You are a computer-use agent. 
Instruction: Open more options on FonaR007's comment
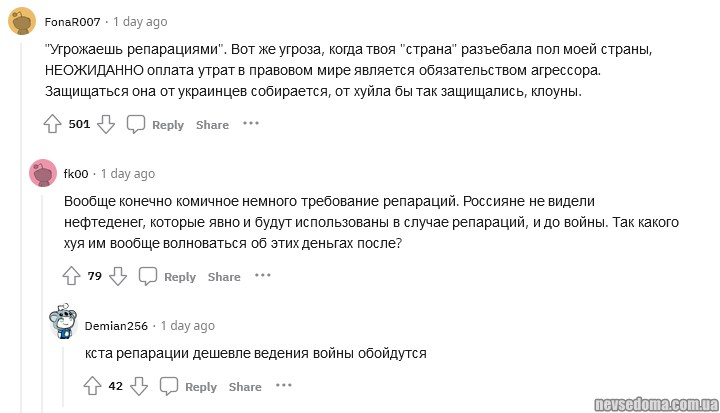(x=251, y=124)
